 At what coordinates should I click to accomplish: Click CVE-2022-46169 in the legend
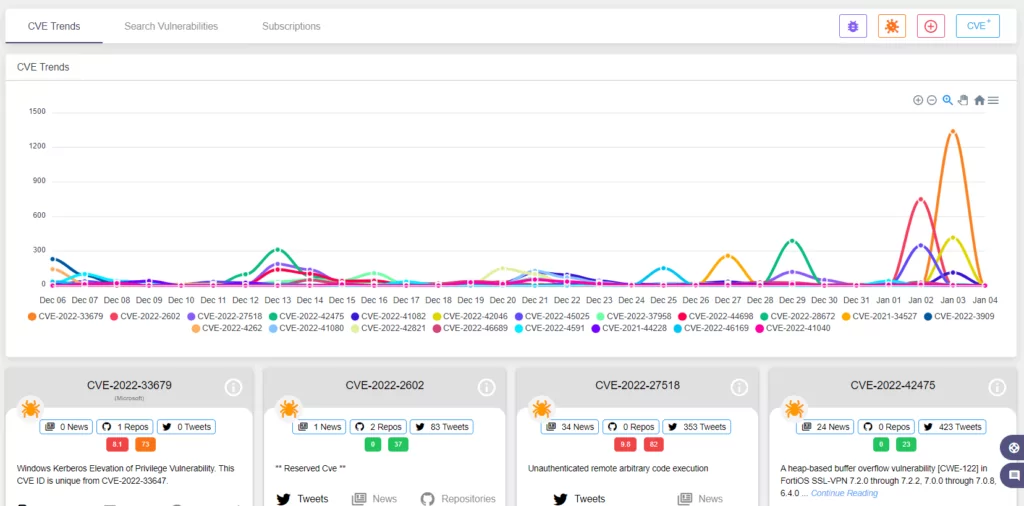[x=711, y=328]
